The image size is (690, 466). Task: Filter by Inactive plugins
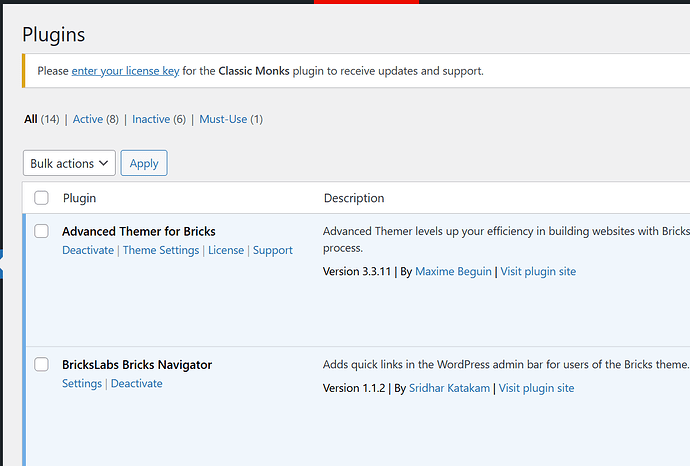pos(151,119)
